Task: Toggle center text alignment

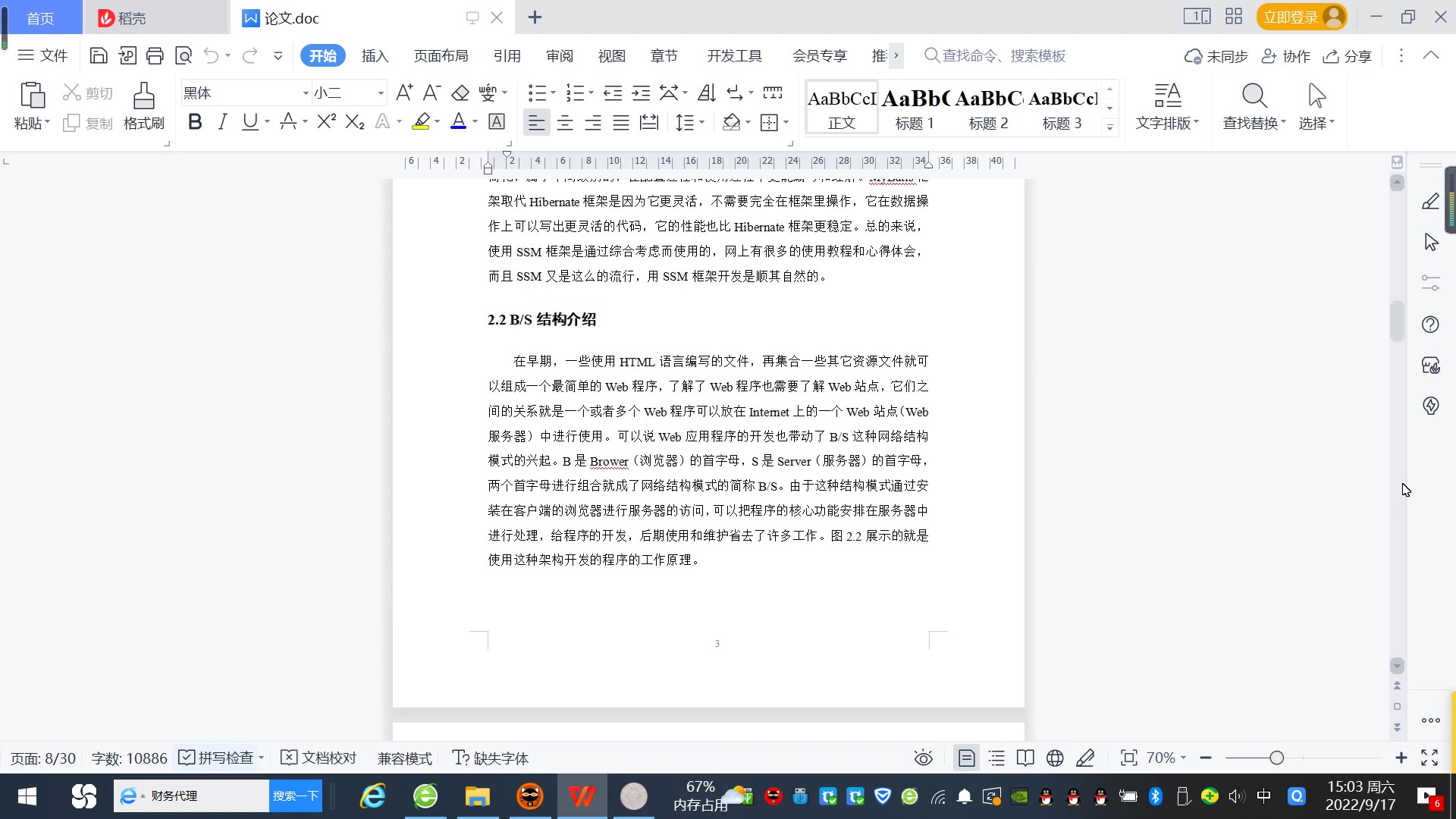Action: pos(565,122)
